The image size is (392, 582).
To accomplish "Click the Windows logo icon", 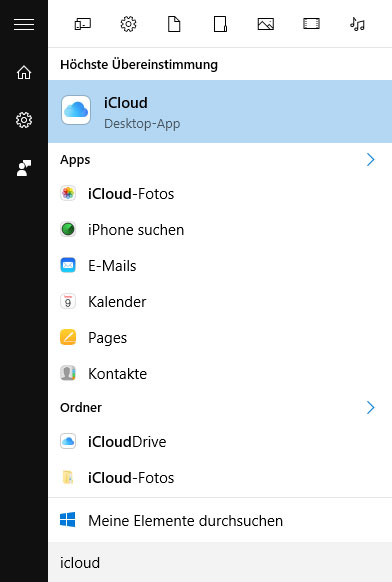I will point(68,520).
